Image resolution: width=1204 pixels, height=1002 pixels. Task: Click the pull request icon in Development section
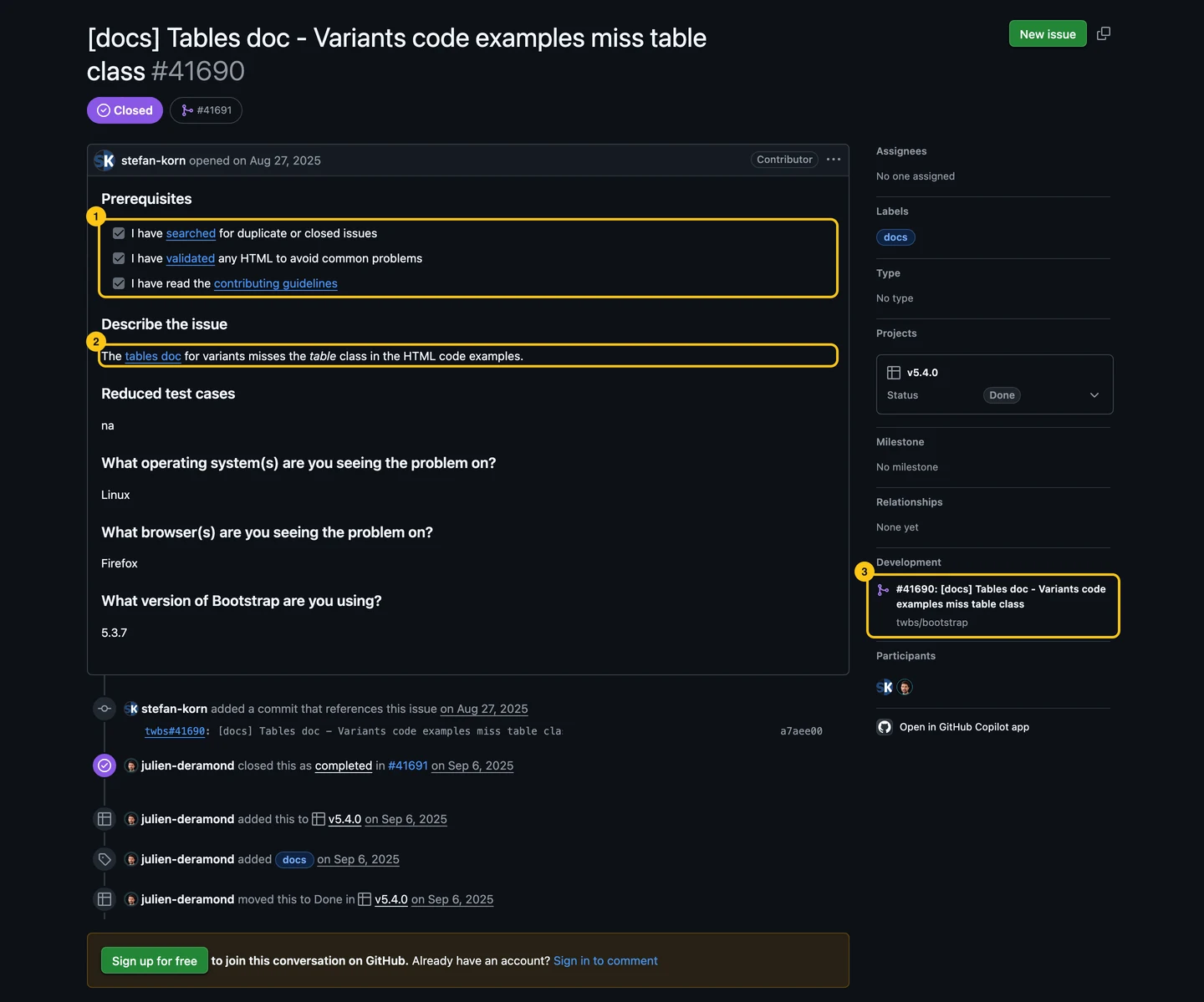pos(883,590)
